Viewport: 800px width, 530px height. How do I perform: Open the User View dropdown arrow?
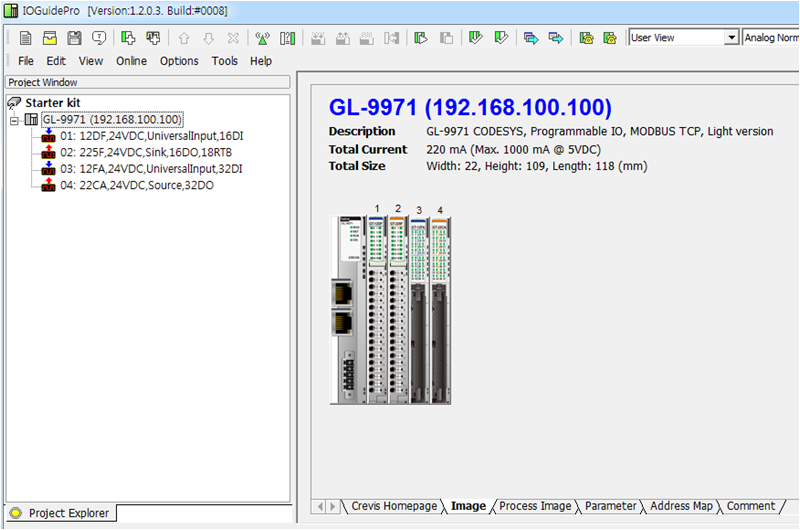732,38
